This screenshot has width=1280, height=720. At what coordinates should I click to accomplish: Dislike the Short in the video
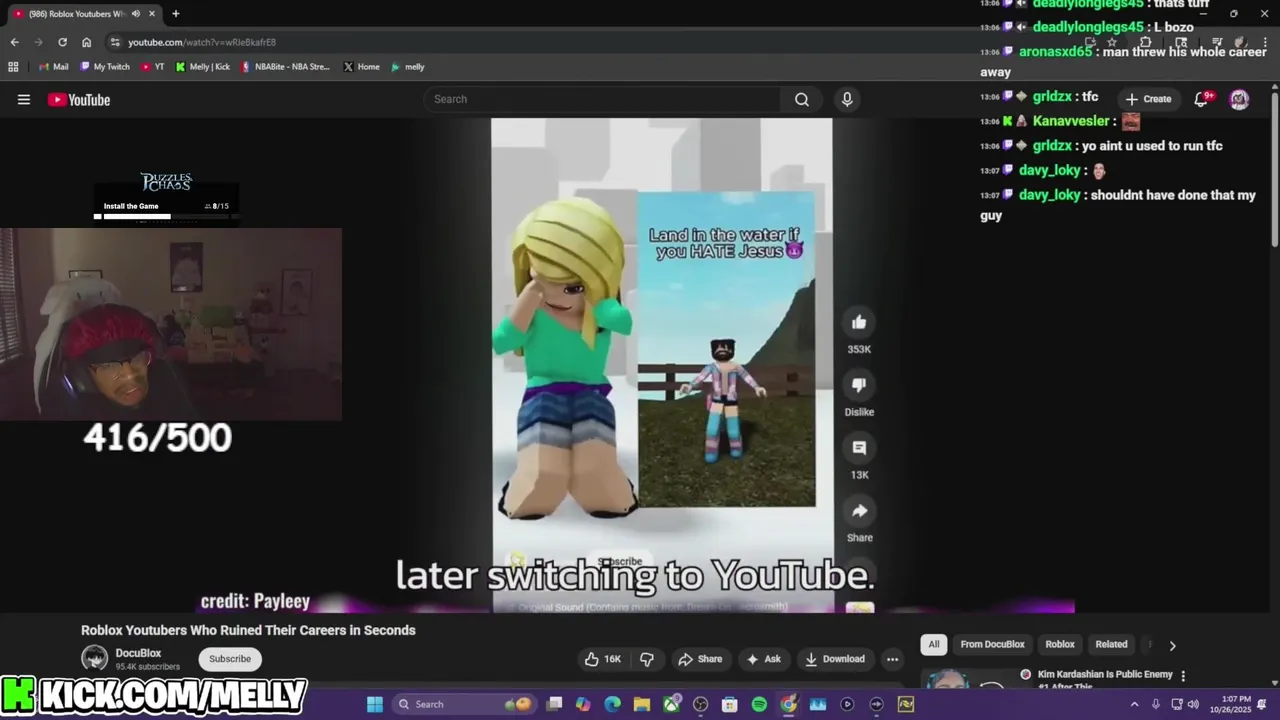[859, 385]
